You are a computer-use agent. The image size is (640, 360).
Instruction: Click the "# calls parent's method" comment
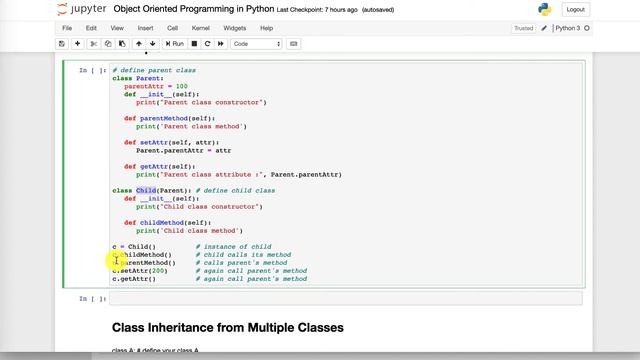pyautogui.click(x=242, y=262)
